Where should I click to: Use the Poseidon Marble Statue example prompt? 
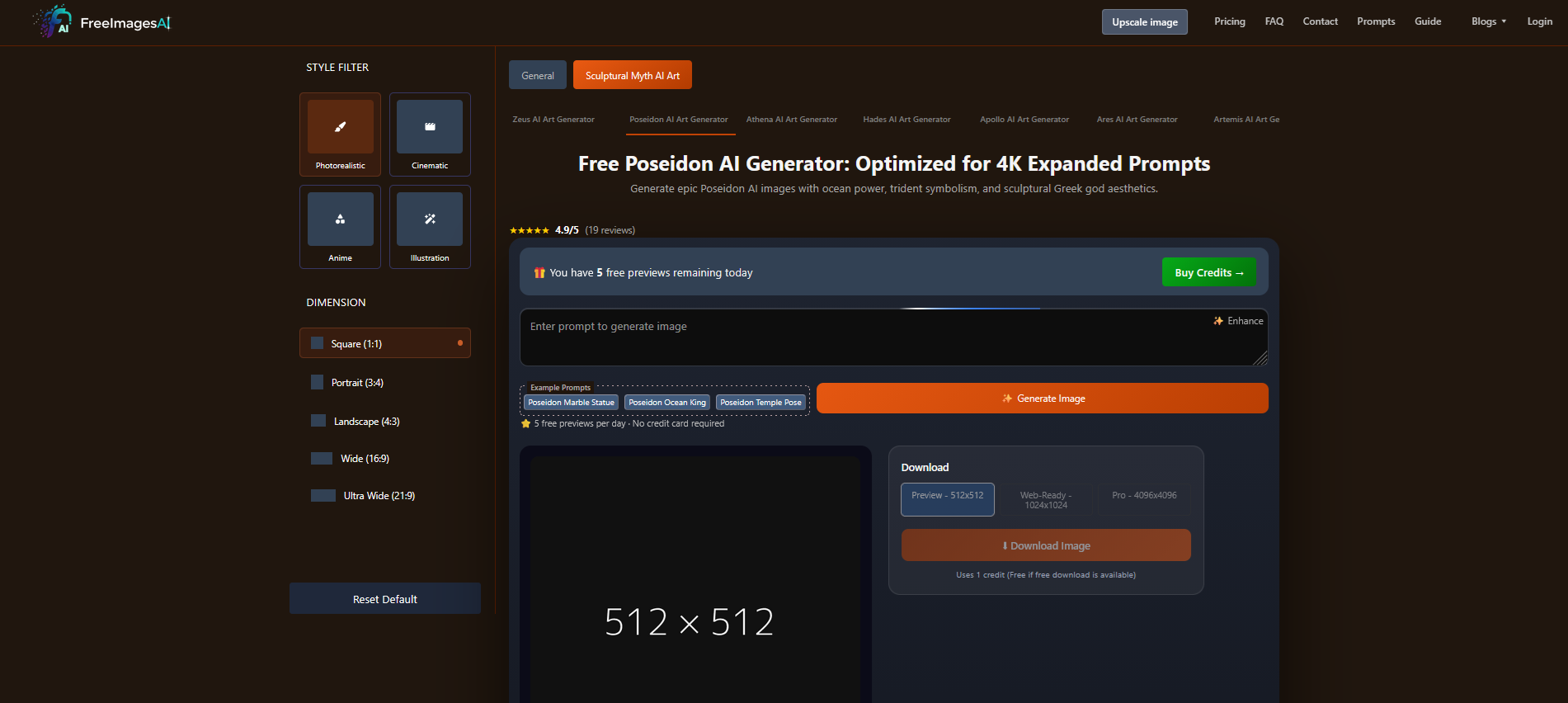(x=572, y=403)
